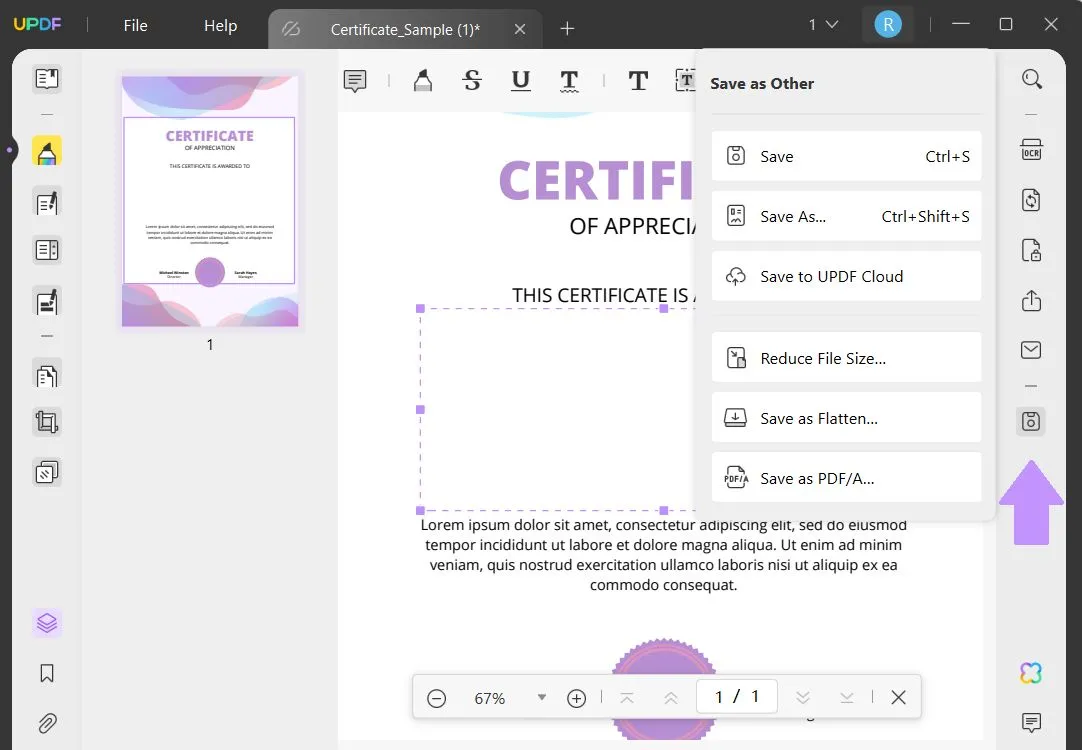Open the Share file icon
Image resolution: width=1082 pixels, height=750 pixels.
pyautogui.click(x=1032, y=300)
